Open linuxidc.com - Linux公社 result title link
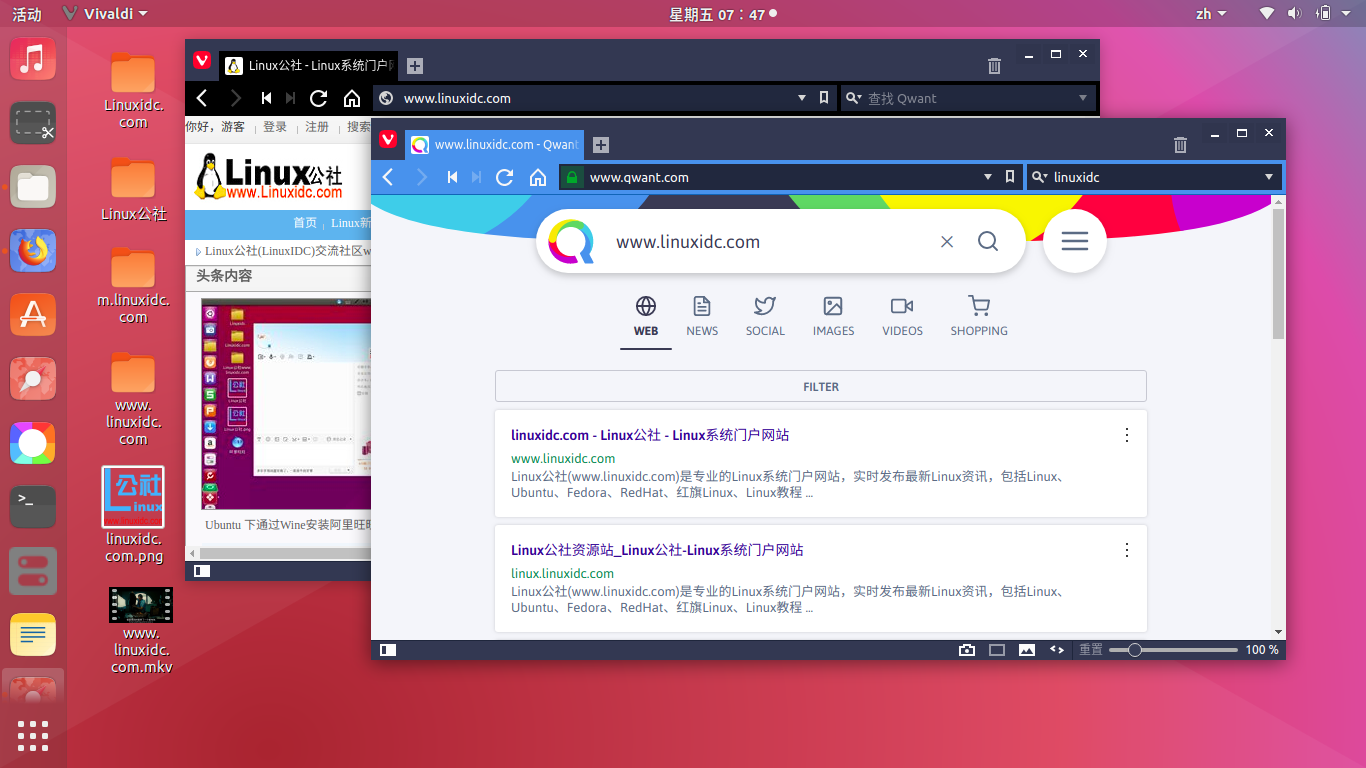1366x768 pixels. 650,435
